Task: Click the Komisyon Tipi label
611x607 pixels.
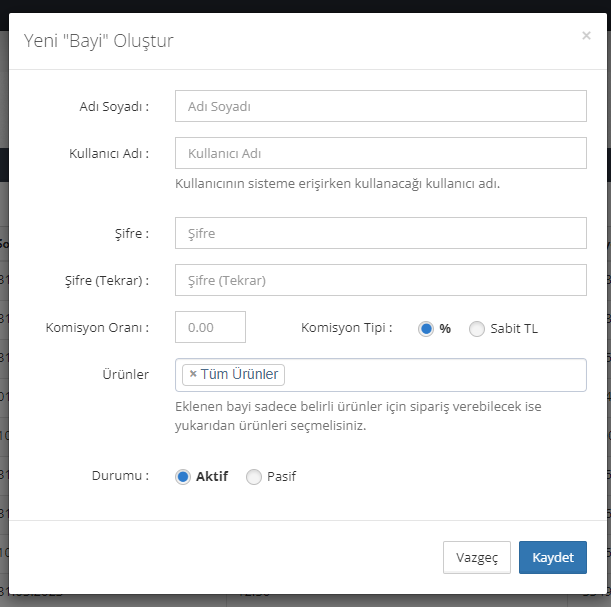Action: [x=346, y=327]
